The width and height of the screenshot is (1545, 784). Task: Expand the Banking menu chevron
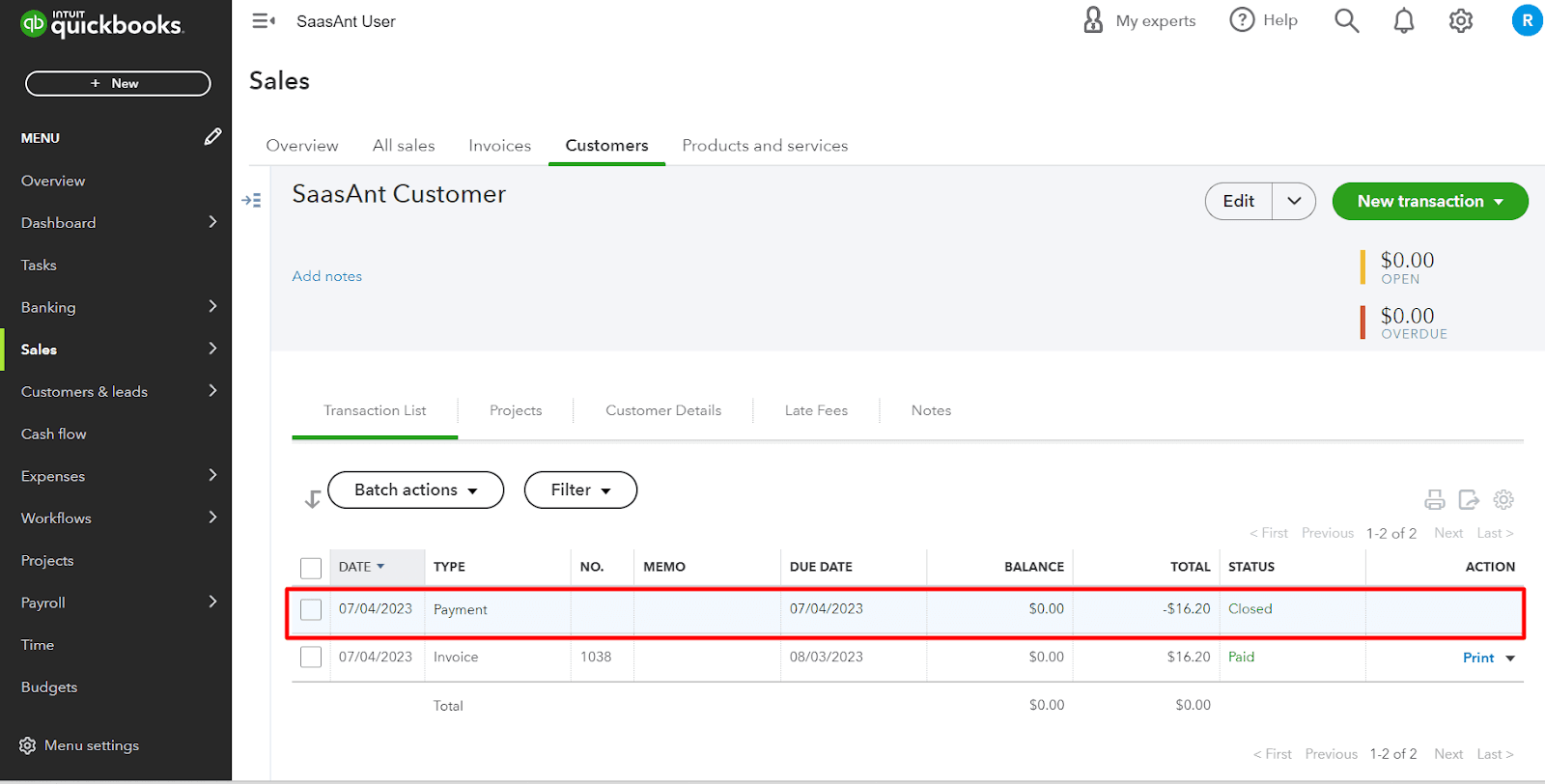[212, 306]
